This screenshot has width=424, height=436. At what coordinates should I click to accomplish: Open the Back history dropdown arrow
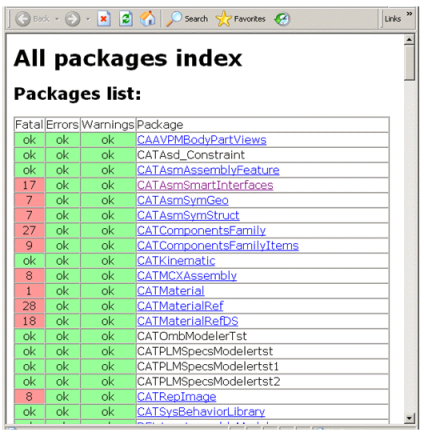(57, 19)
